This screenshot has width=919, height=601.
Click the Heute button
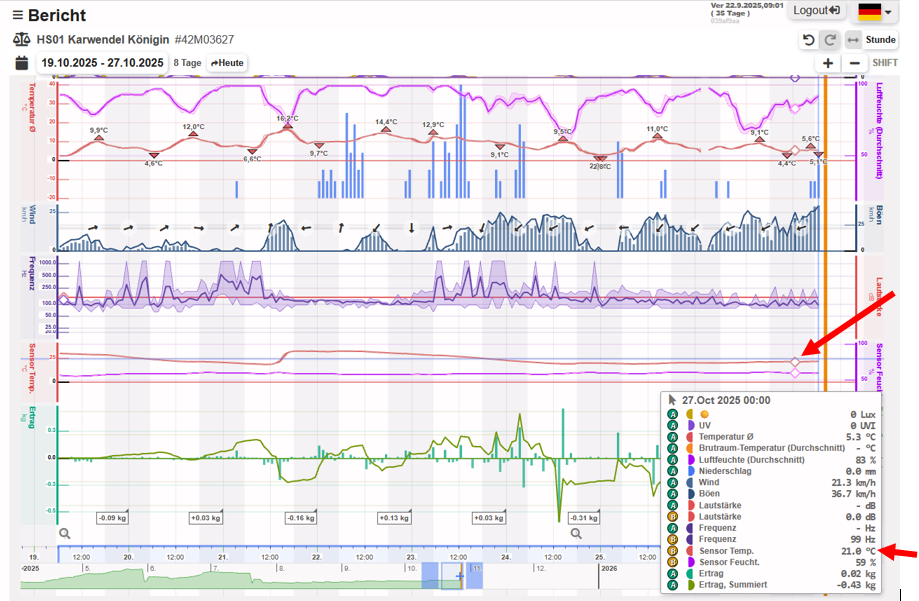(x=227, y=63)
